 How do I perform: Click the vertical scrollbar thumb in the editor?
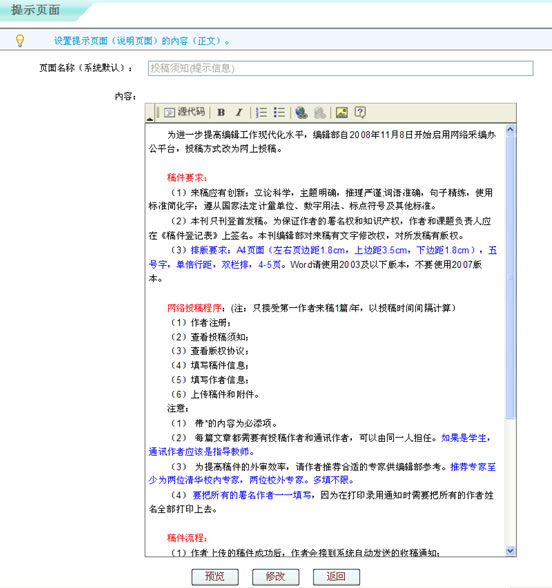pyautogui.click(x=510, y=277)
